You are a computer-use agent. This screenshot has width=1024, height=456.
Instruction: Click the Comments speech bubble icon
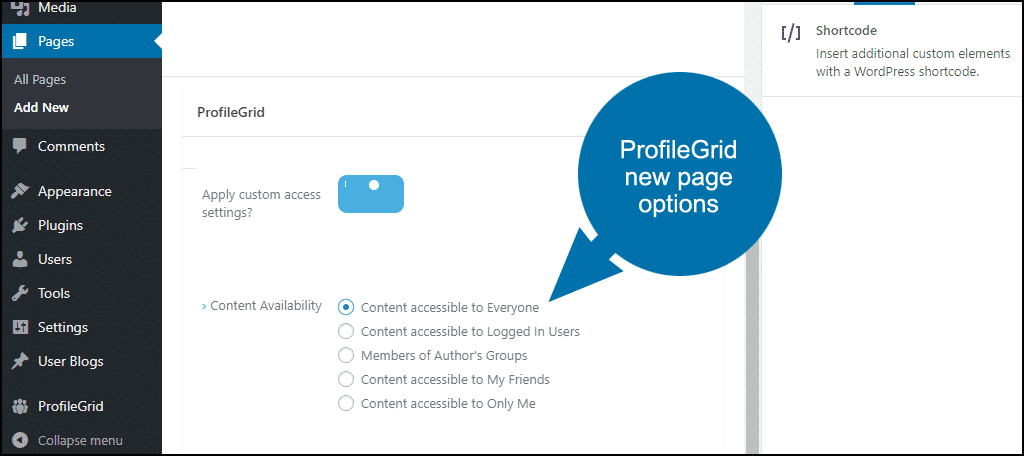(20, 146)
